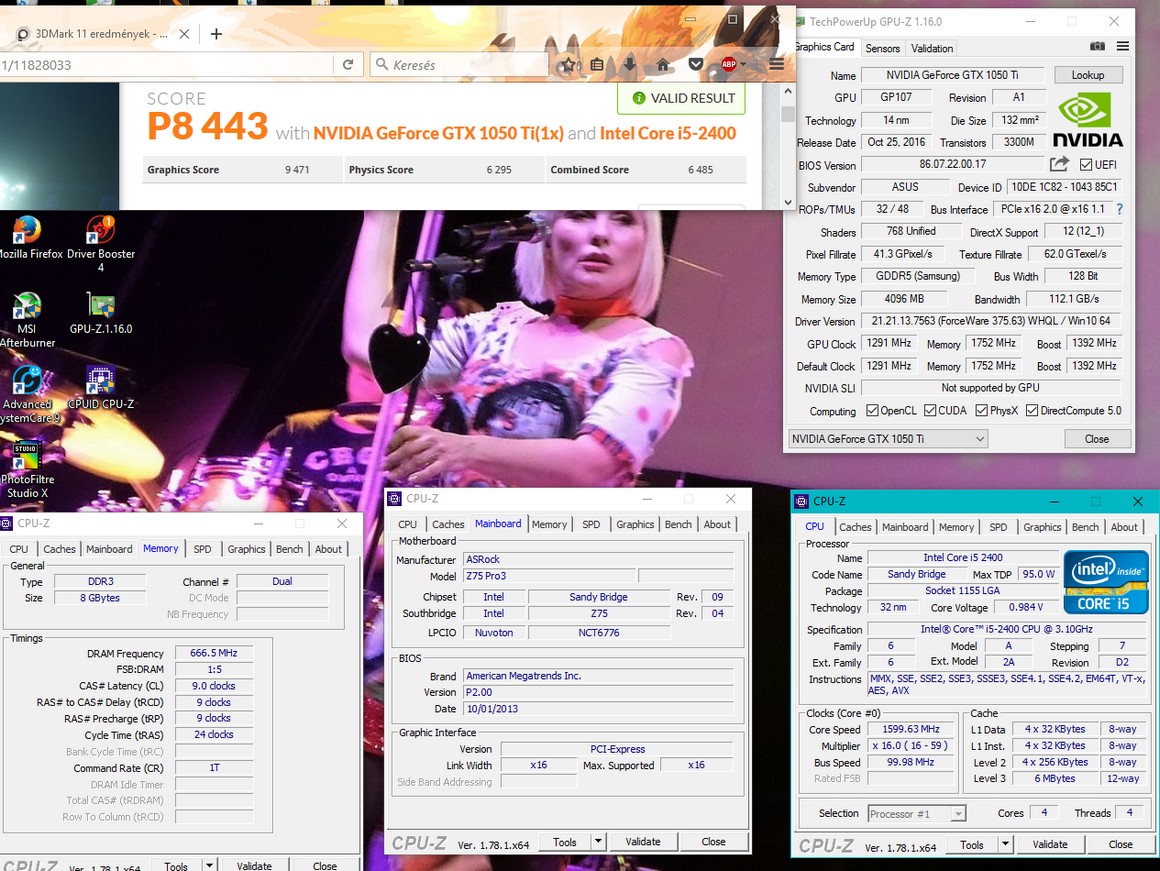Screen dimensions: 1160x871
Task: Expand the Tools arrow in the Memory CPU-Z window
Action: point(209,865)
